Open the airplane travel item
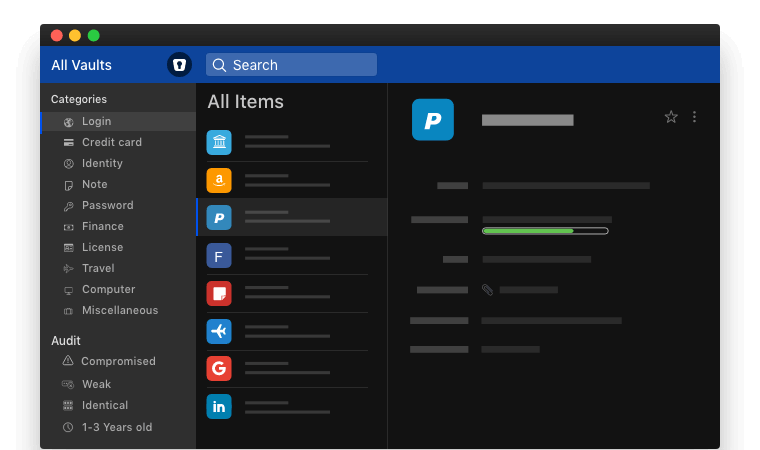Image resolution: width=760 pixels, height=450 pixels. 219,331
